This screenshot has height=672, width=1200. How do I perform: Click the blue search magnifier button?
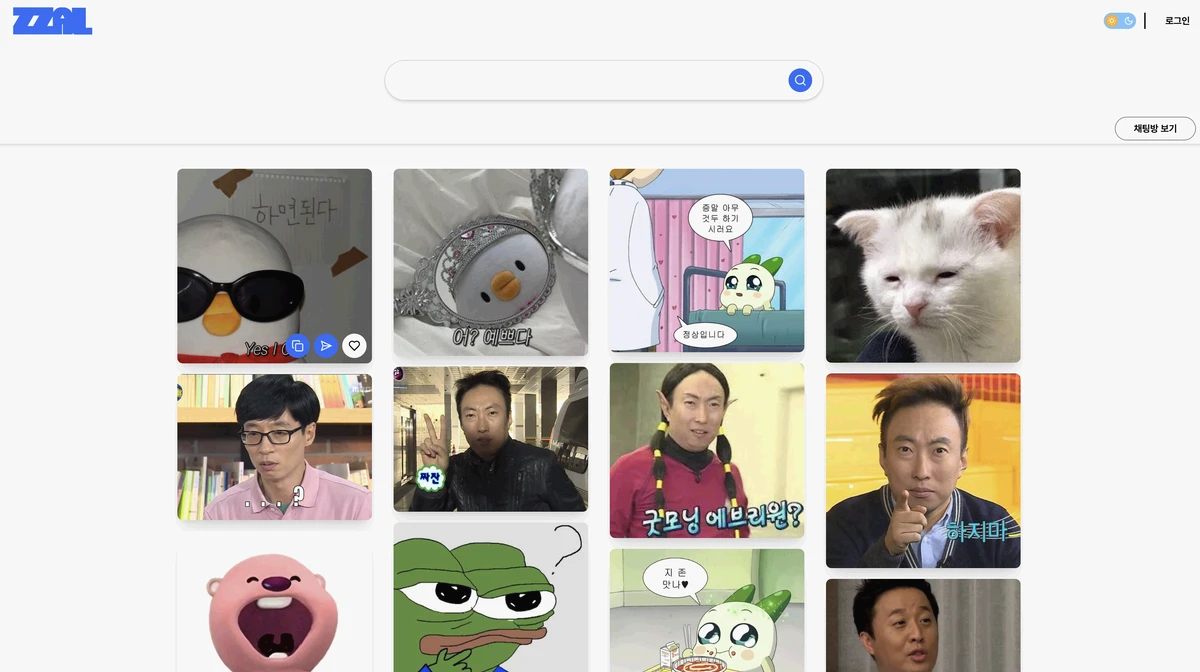coord(800,80)
